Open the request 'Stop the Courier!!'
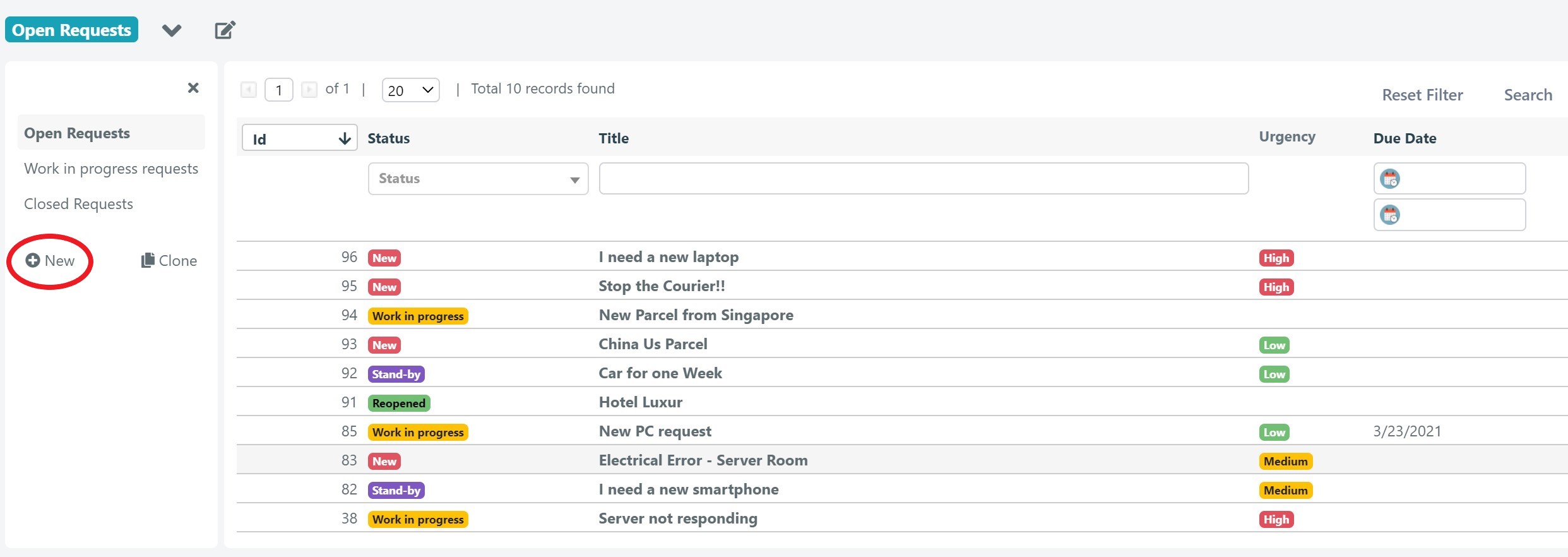Viewport: 1568px width, 557px height. [662, 286]
